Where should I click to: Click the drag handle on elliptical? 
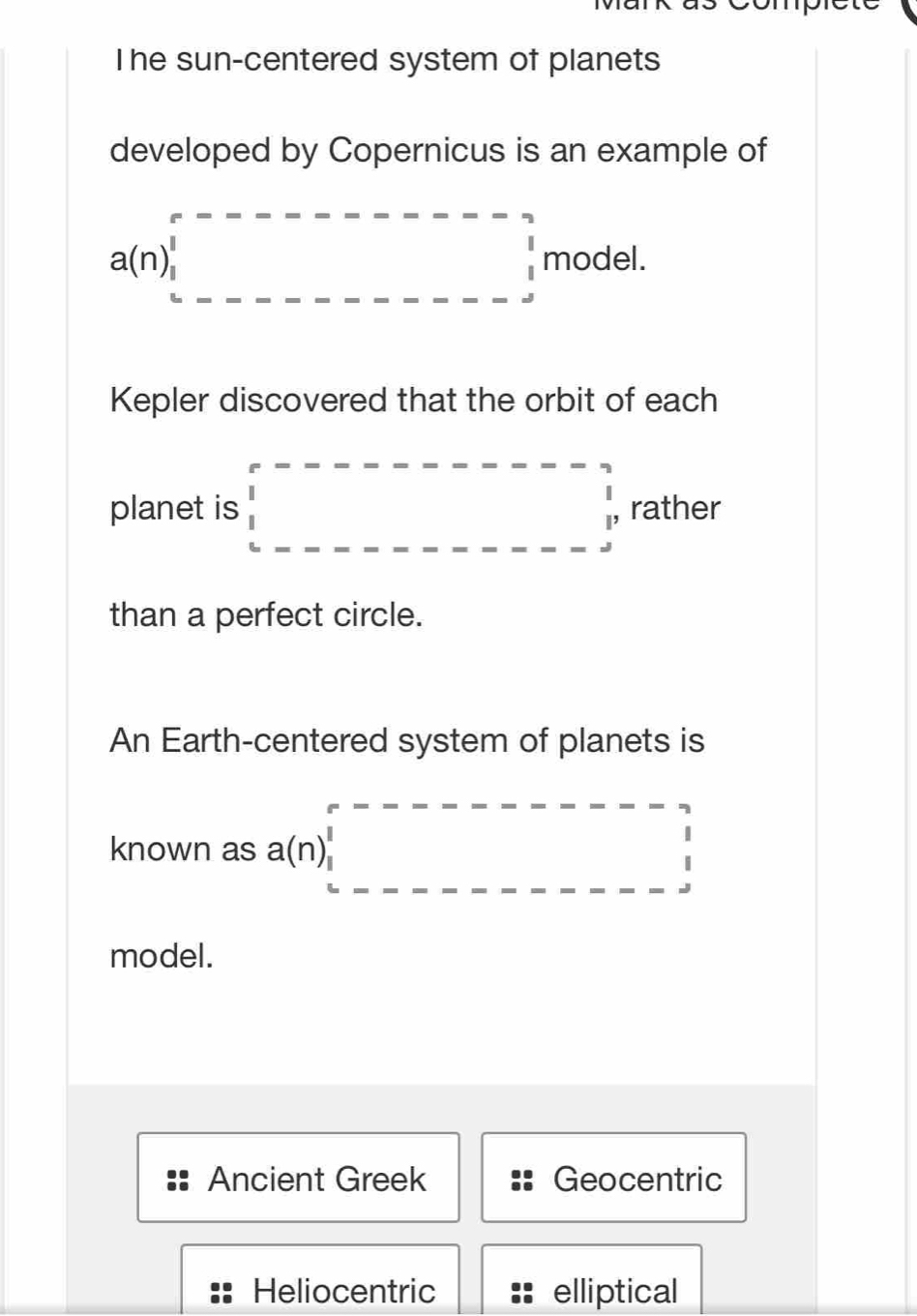click(x=521, y=1292)
